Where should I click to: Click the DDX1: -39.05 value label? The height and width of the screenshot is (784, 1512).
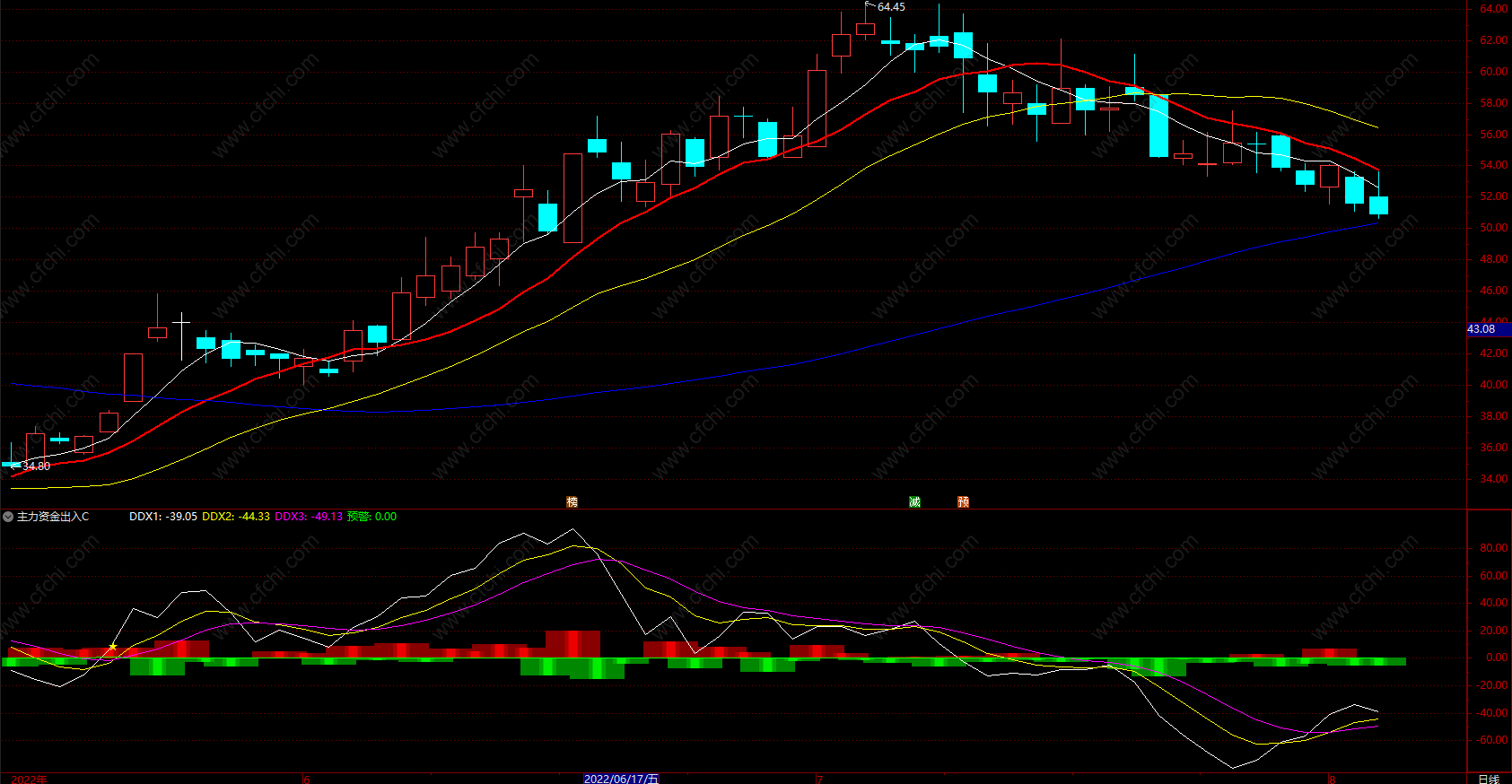pos(163,517)
